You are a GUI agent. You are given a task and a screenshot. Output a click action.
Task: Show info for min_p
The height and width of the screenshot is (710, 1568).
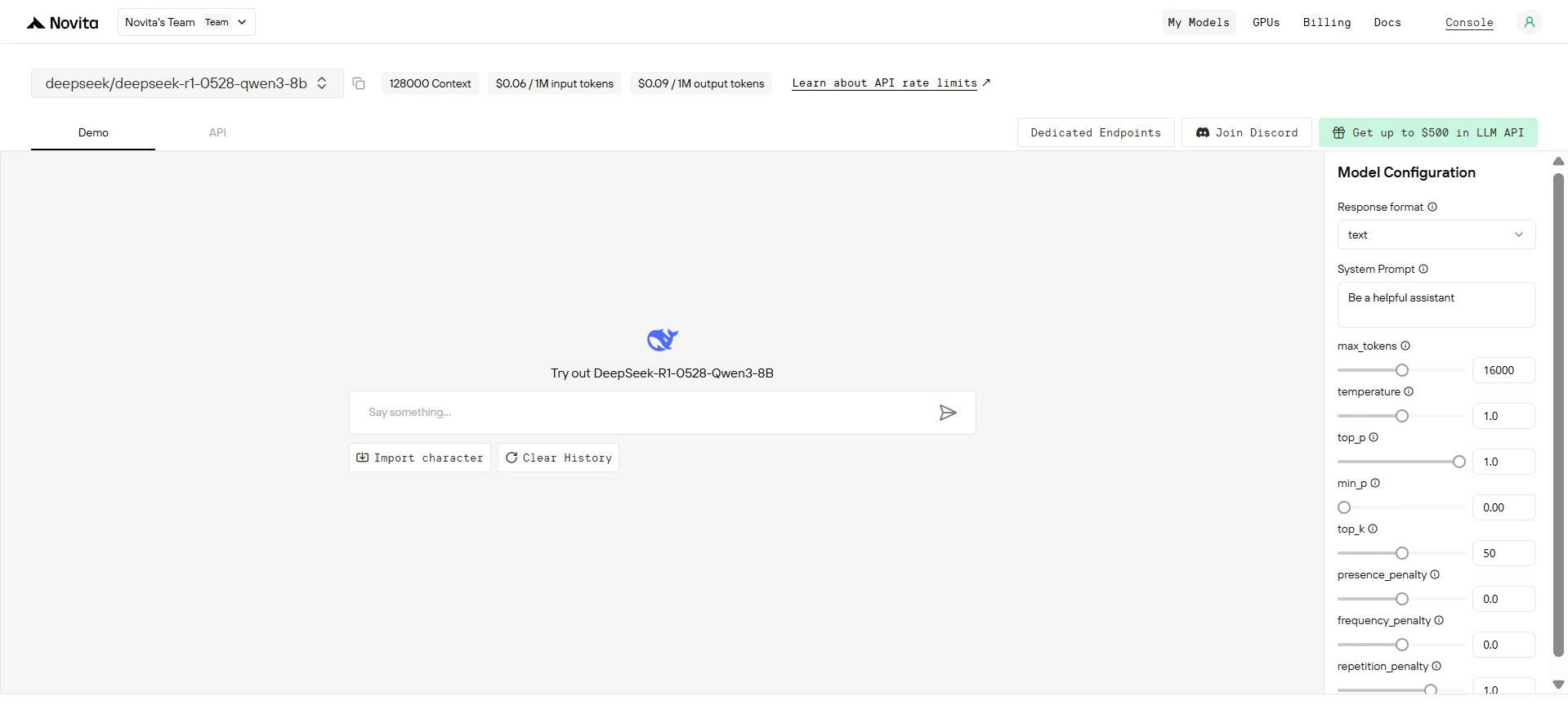coord(1375,483)
